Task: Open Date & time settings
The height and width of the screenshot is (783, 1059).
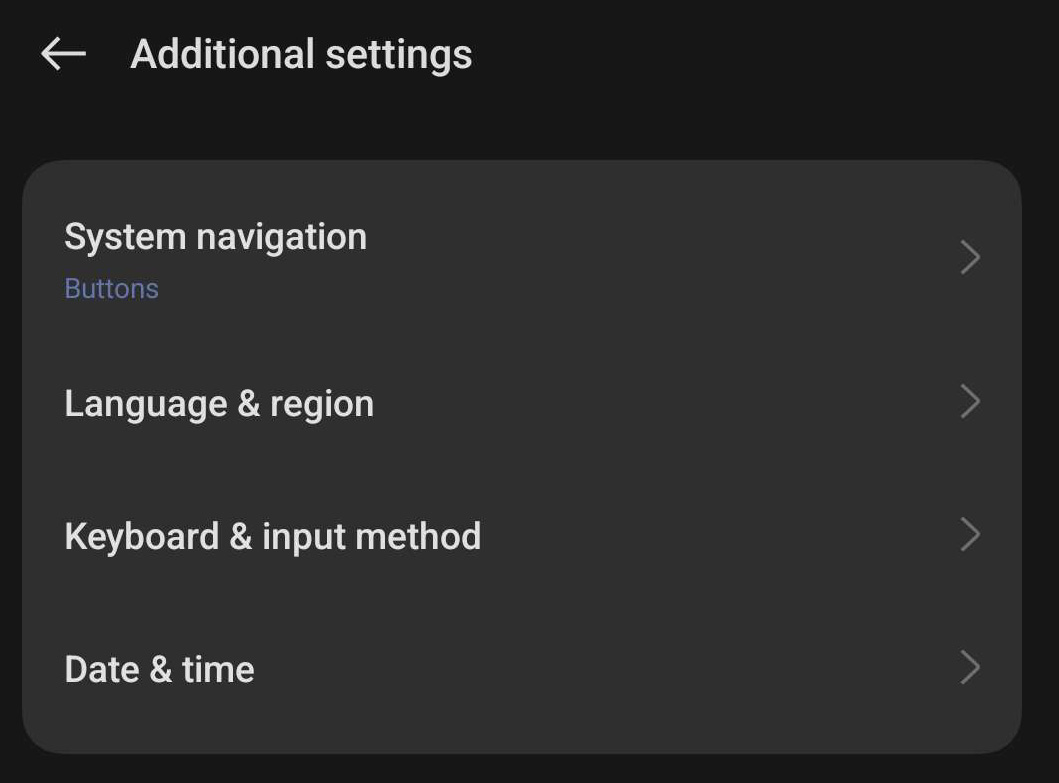Action: coord(520,669)
